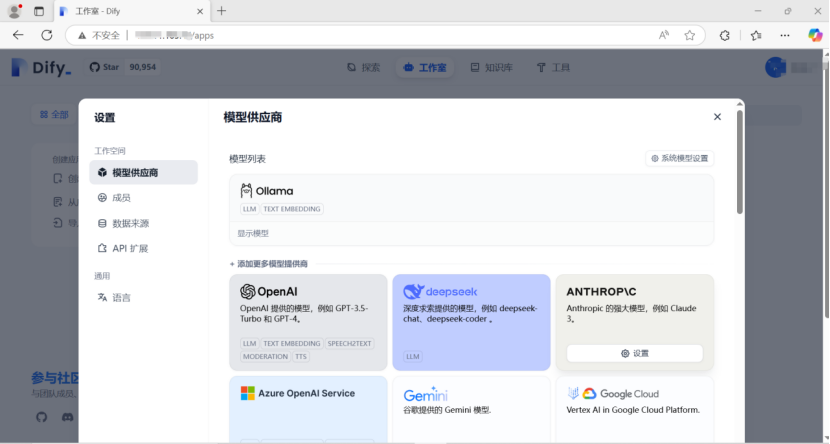
Task: Click browser refresh icon
Action: coord(47,35)
